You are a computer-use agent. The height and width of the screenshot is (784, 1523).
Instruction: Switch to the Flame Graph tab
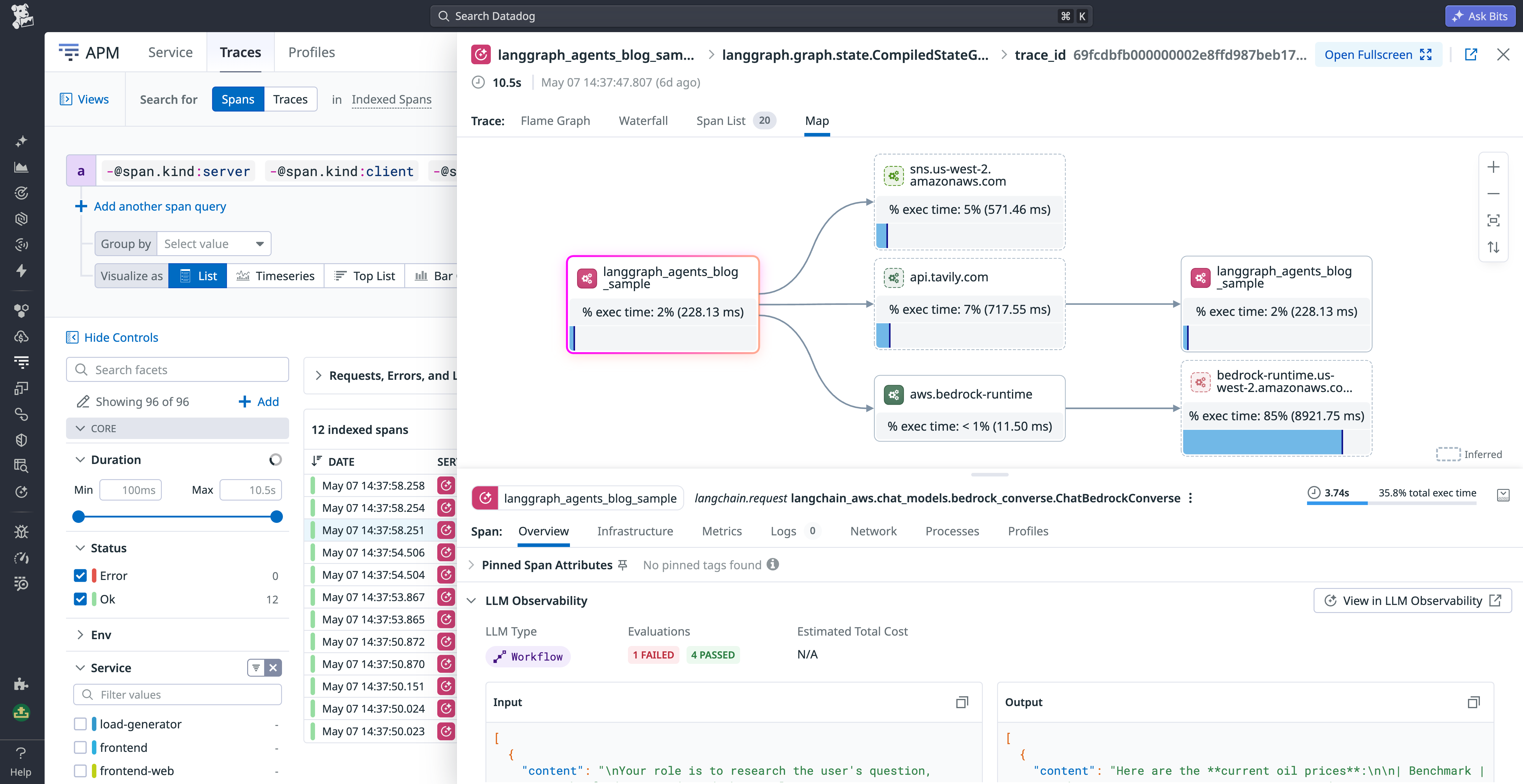point(555,121)
